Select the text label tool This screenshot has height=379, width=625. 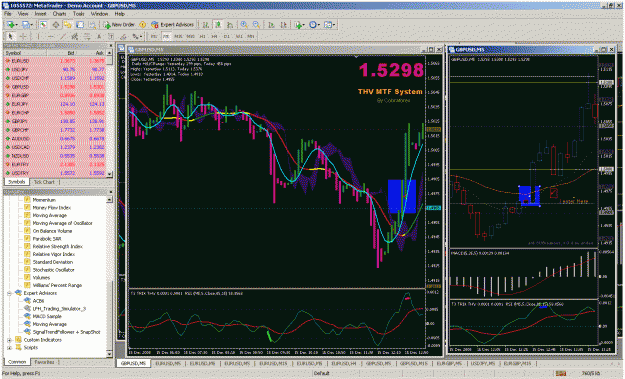click(111, 36)
